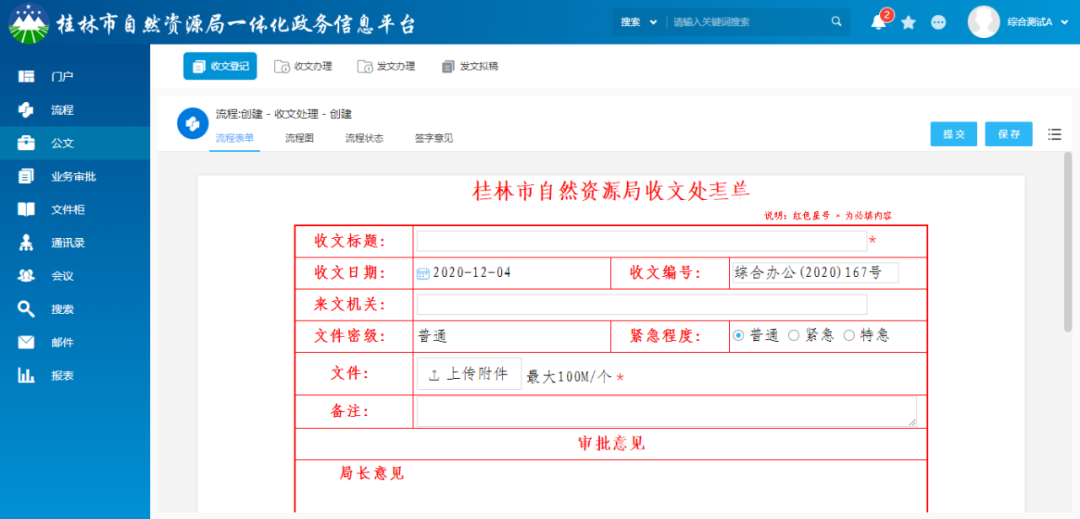Screen dimensions: 1080x519
Task: Open the 发文拟稿 tab
Action: click(x=469, y=66)
